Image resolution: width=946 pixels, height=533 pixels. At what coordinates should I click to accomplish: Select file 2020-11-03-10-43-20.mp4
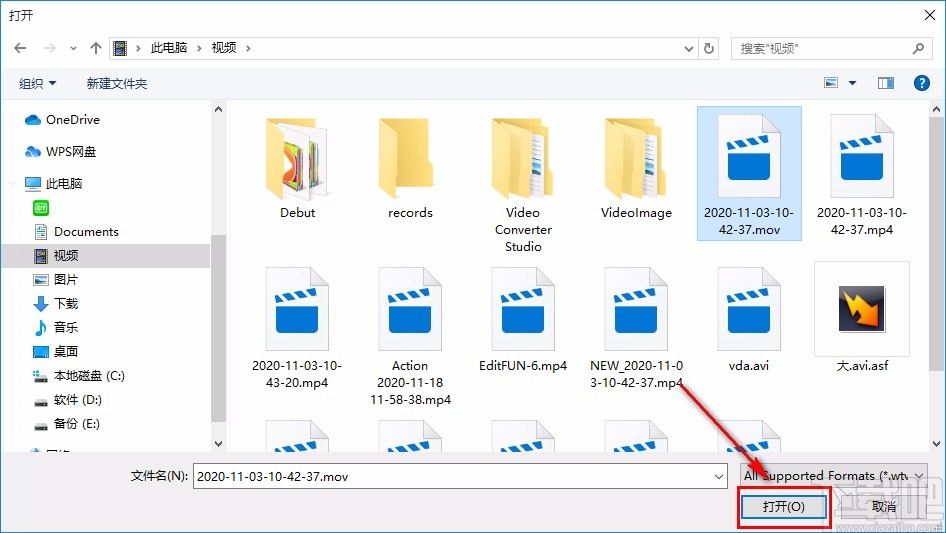pyautogui.click(x=297, y=327)
